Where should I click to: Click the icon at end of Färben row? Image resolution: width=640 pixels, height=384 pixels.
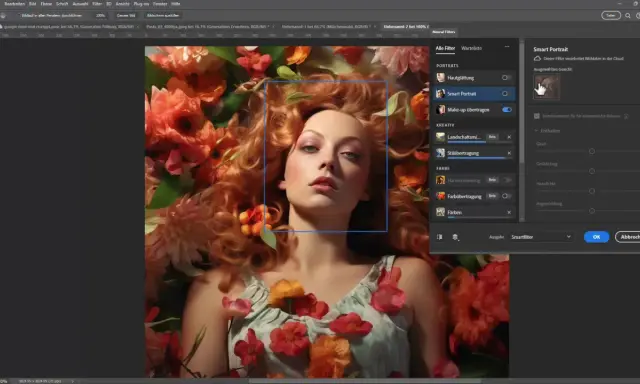[509, 212]
